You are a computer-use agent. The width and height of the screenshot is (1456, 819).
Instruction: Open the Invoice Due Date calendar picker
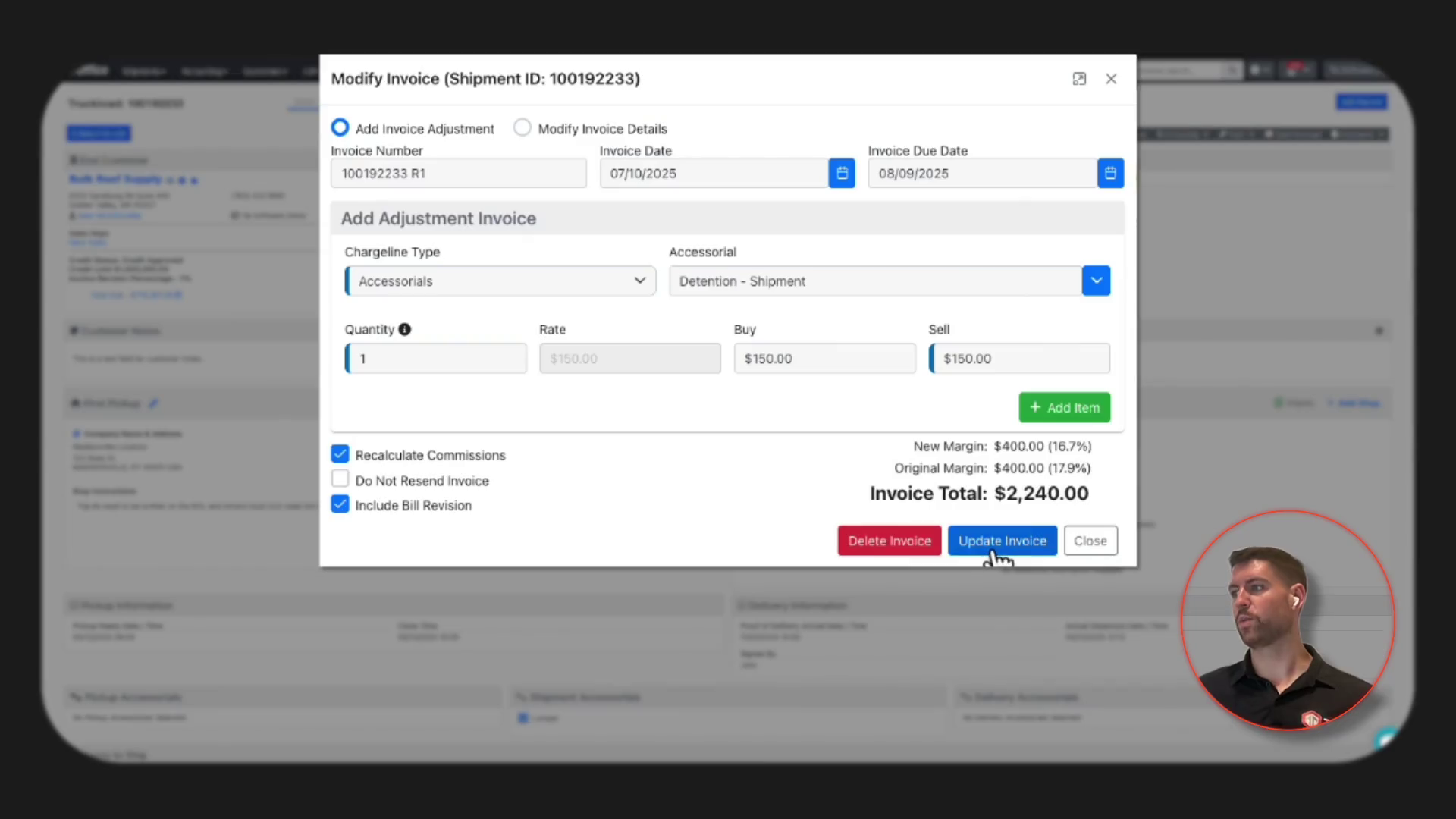pos(1110,174)
